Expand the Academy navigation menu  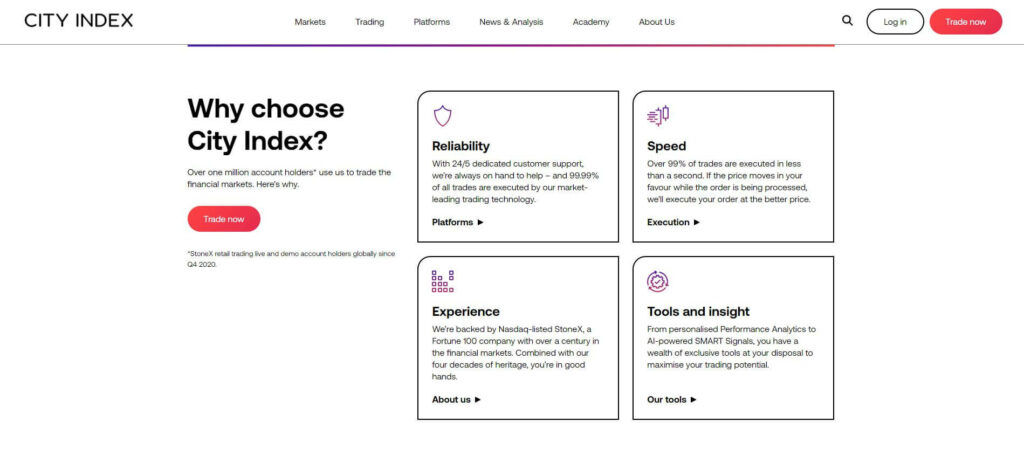click(x=591, y=22)
